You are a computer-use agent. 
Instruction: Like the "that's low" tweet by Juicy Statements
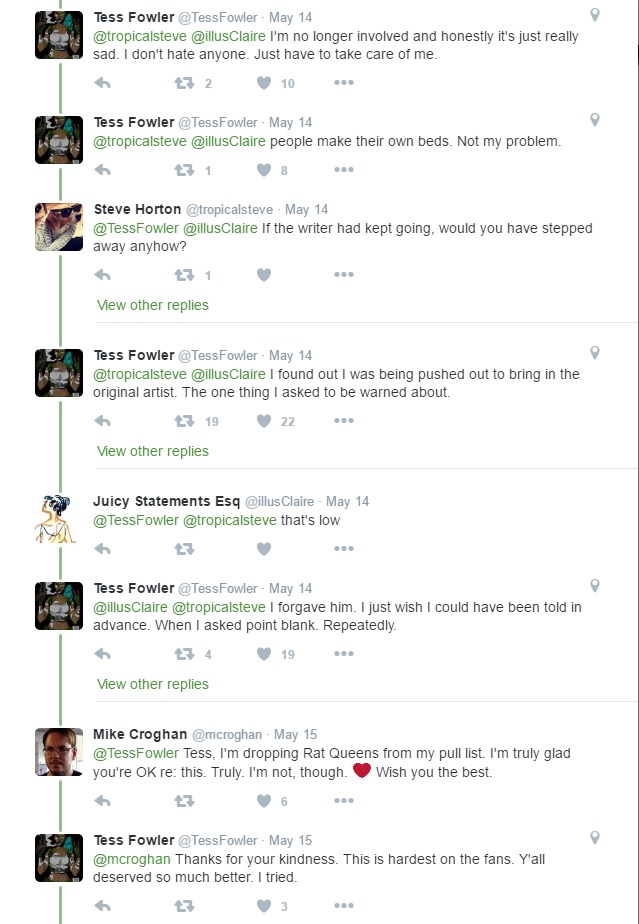pyautogui.click(x=264, y=548)
